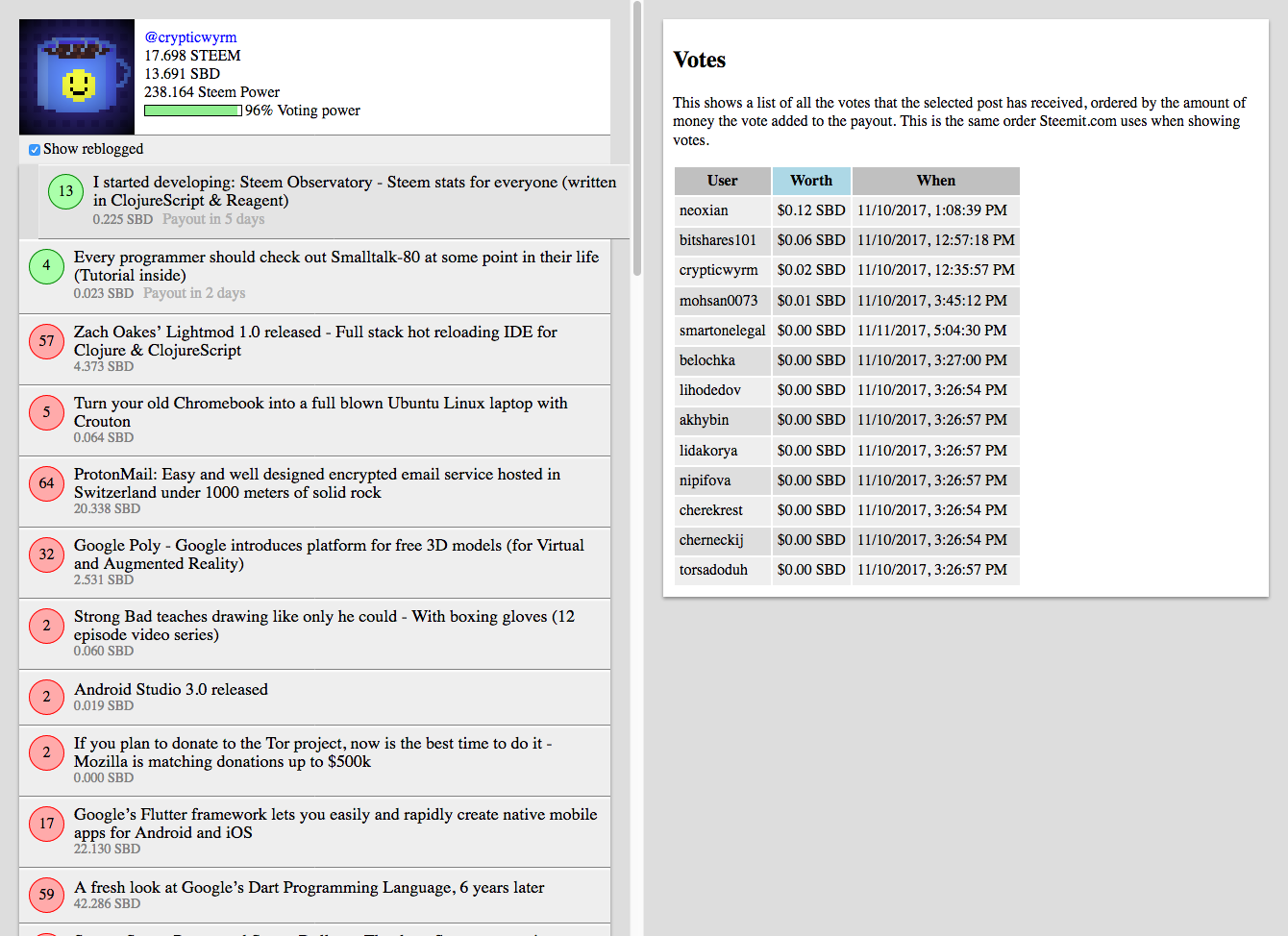
Task: Click vote badge beside Tor project post
Action: point(46,752)
